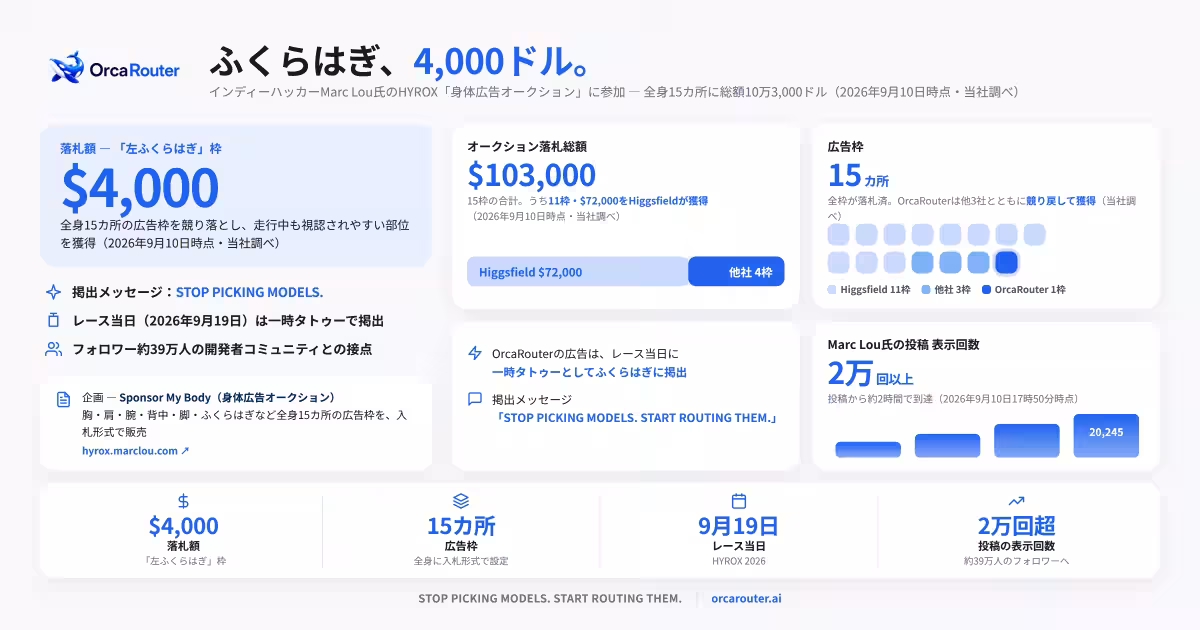Click the document icon beside 企画
1200x630 pixels.
coord(64,399)
